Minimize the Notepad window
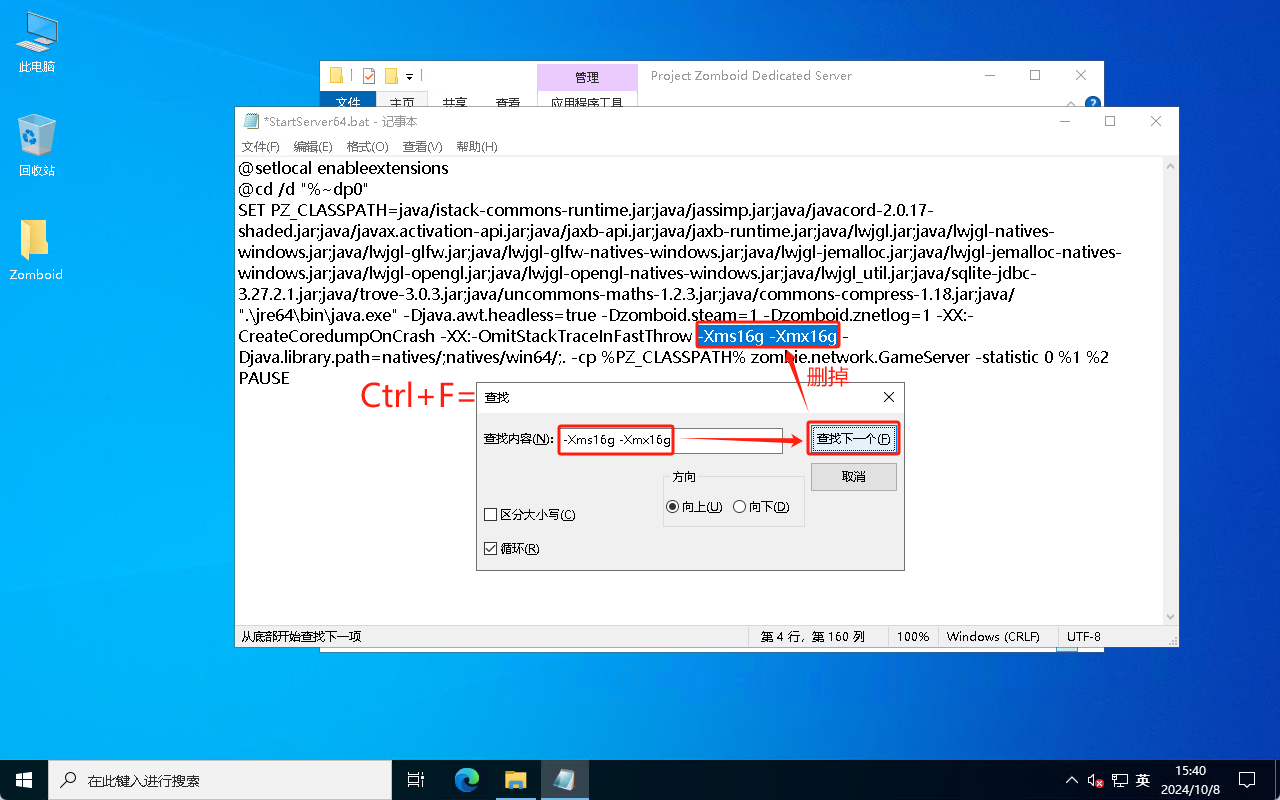The width and height of the screenshot is (1280, 800). [1064, 121]
